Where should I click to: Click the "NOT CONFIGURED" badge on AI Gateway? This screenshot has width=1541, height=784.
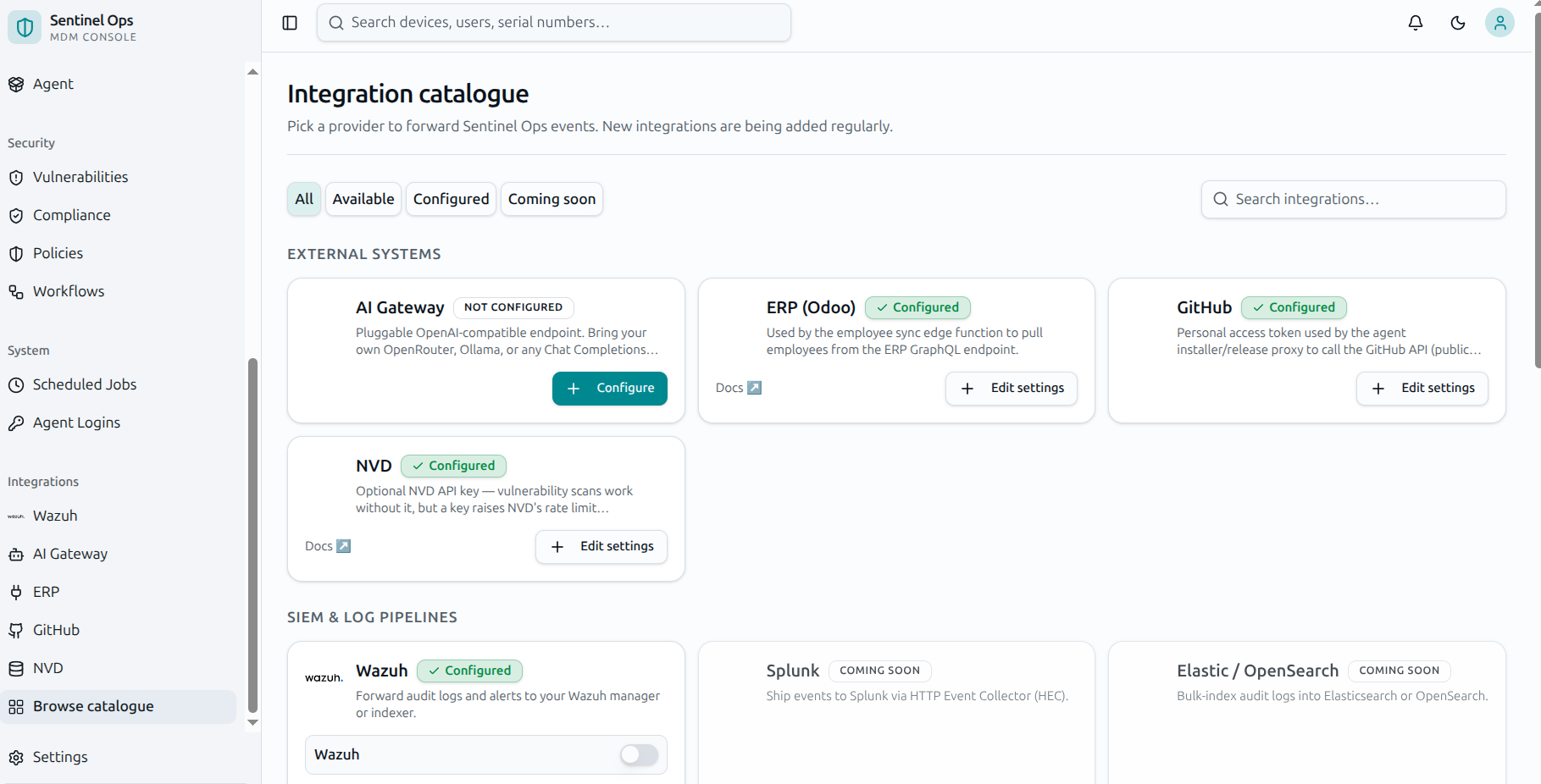pyautogui.click(x=513, y=307)
